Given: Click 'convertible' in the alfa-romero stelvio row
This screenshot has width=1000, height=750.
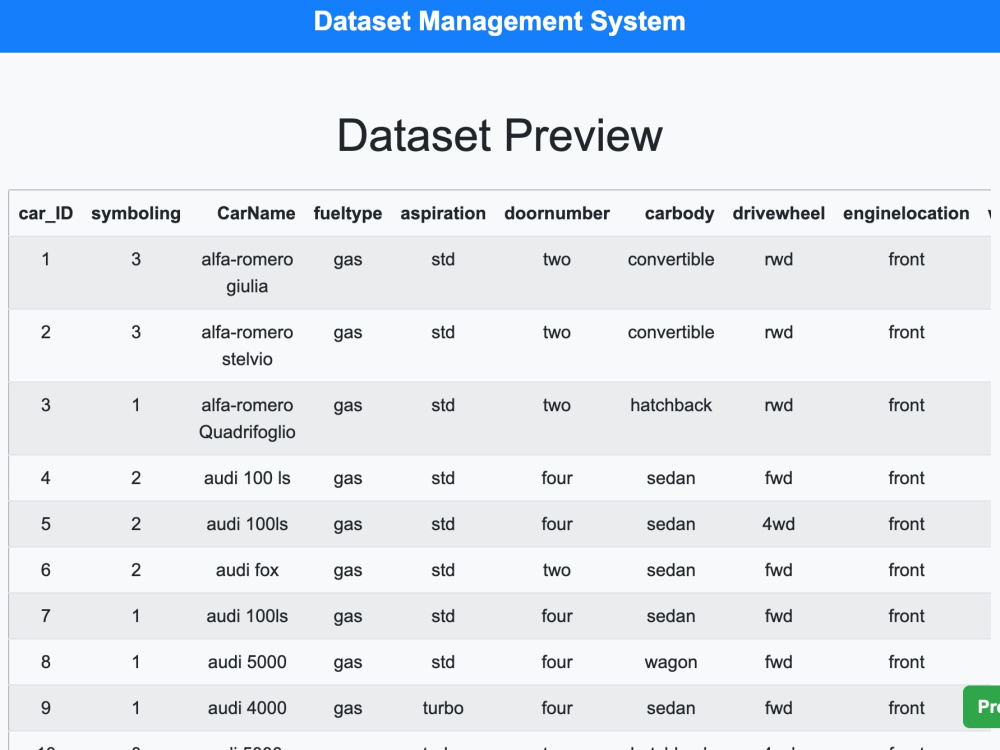Looking at the screenshot, I should pyautogui.click(x=671, y=332).
